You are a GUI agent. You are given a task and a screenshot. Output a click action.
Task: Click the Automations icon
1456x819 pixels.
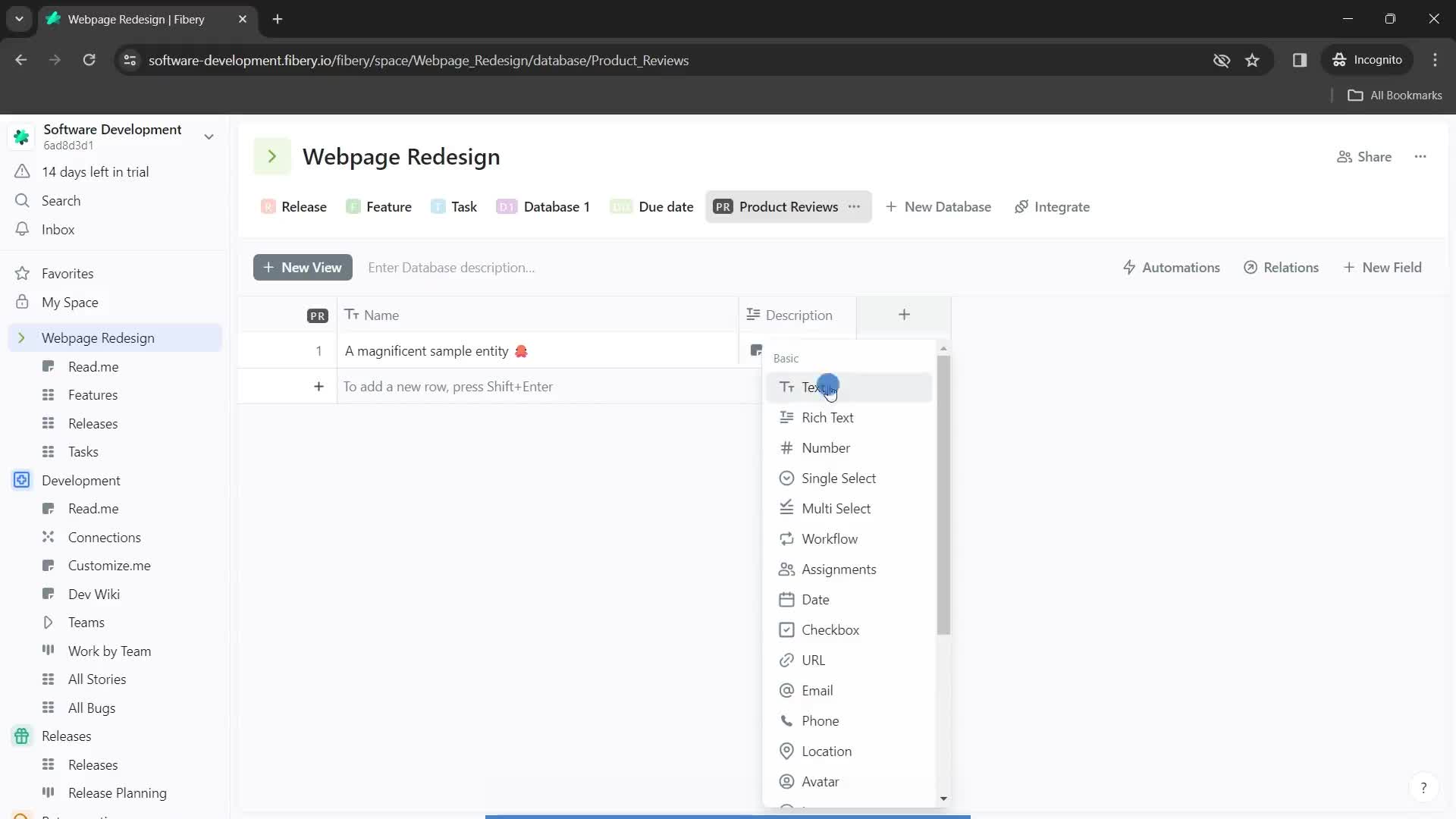click(x=1130, y=268)
